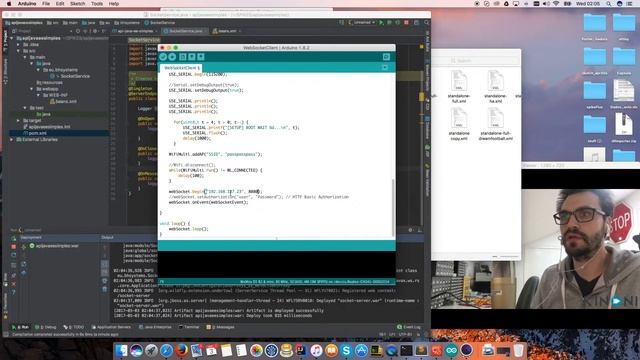640x360 pixels.
Task: Click Upload arrow button in Arduino toolbar
Action: tap(172, 57)
